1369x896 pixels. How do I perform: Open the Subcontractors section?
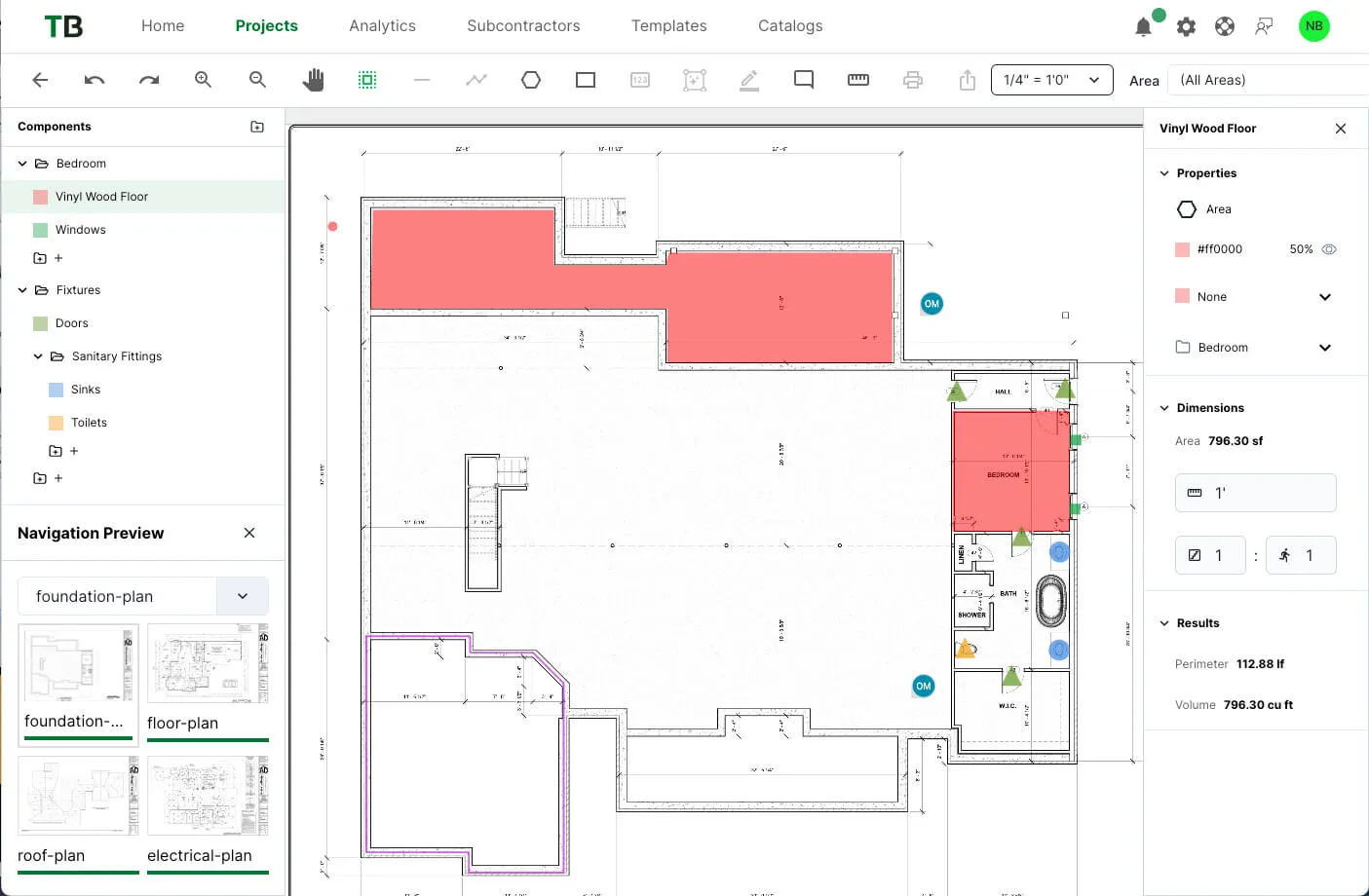click(523, 26)
